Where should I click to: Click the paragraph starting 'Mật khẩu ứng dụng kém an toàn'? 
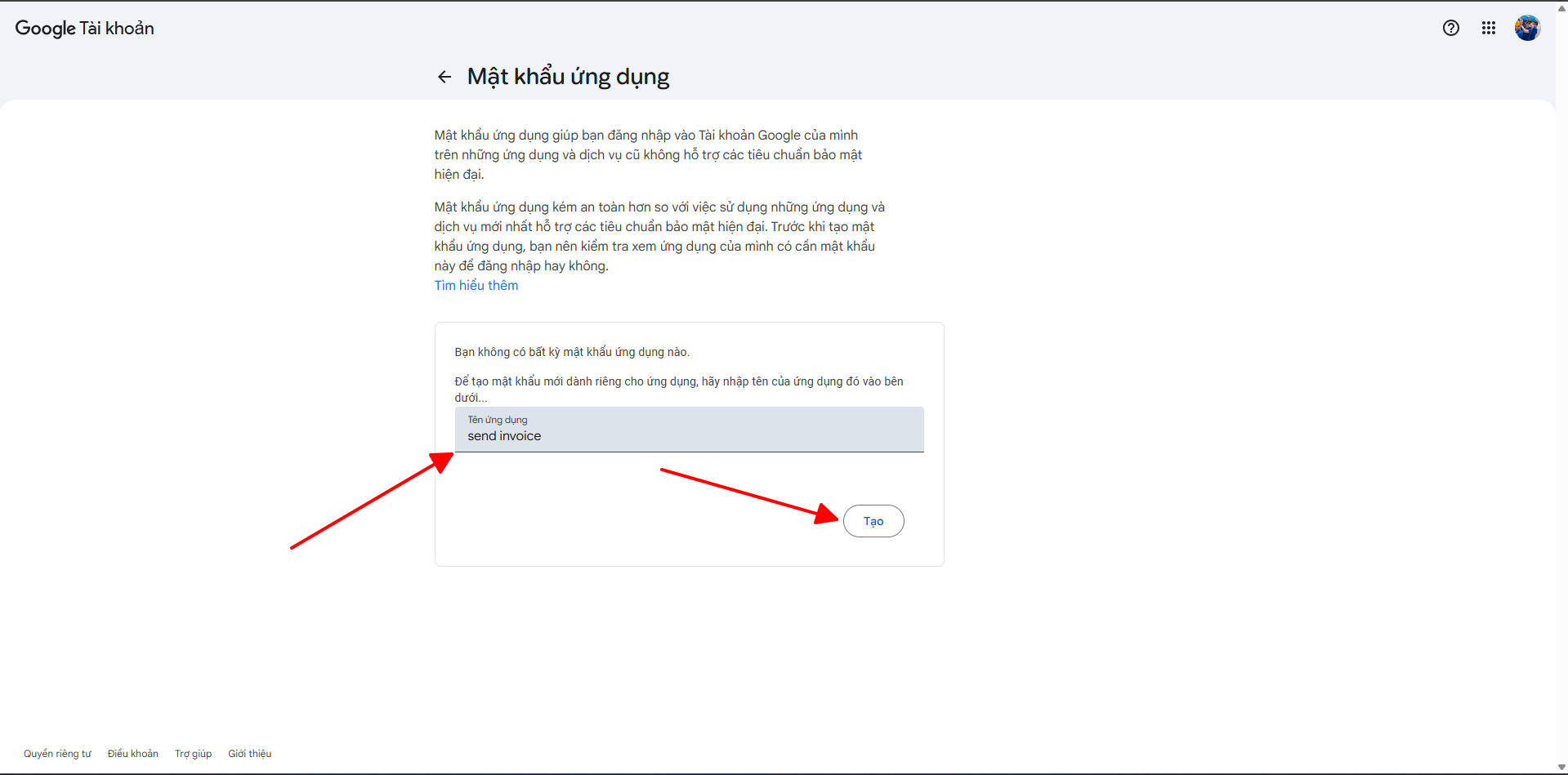659,236
